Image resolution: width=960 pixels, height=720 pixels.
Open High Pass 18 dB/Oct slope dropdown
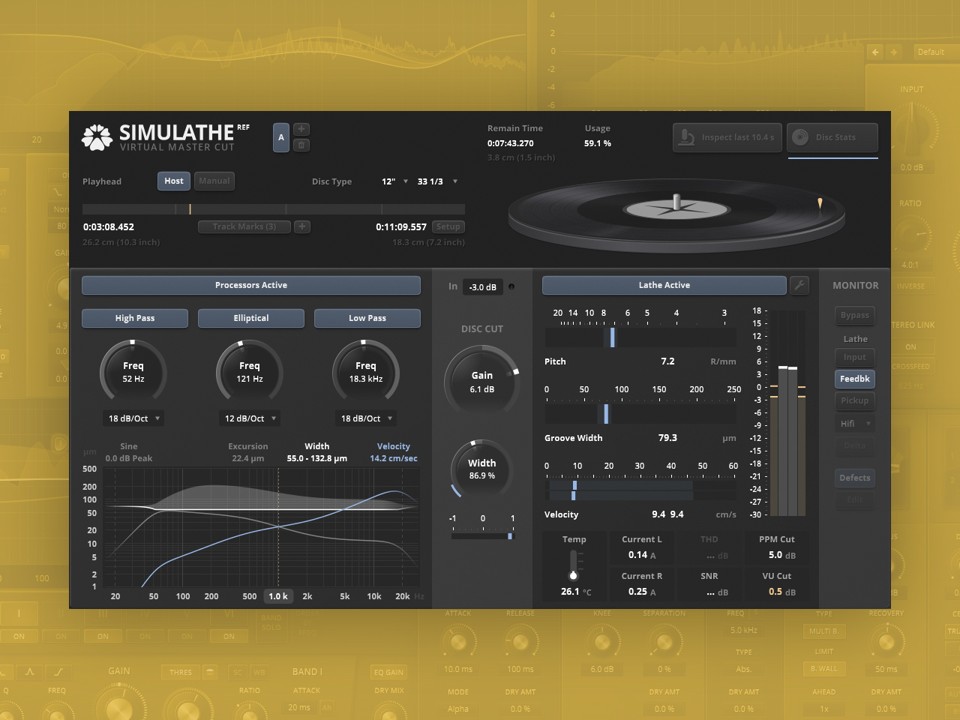click(x=134, y=419)
